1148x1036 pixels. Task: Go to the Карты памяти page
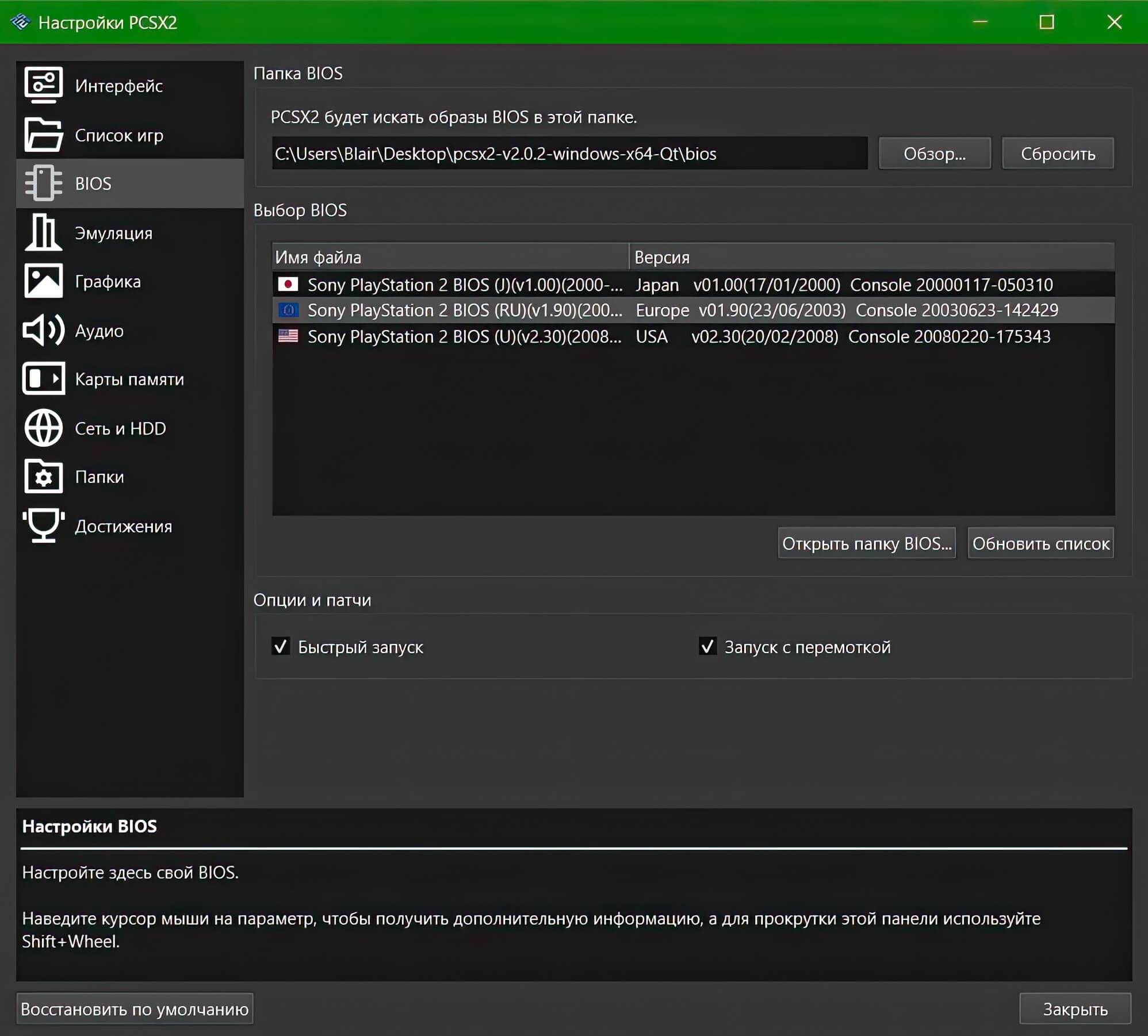pos(129,379)
